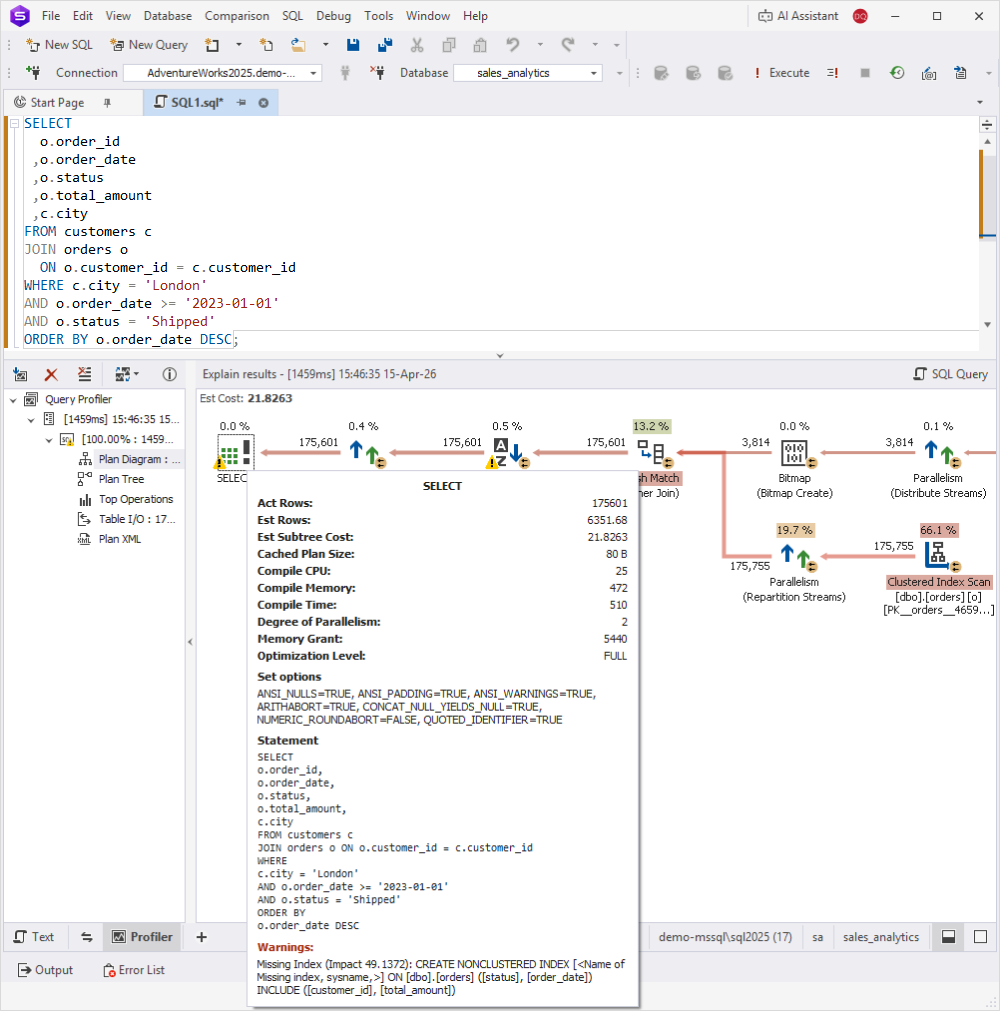The image size is (1000, 1011).
Task: Click the New SQL toolbar button
Action: click(x=59, y=44)
